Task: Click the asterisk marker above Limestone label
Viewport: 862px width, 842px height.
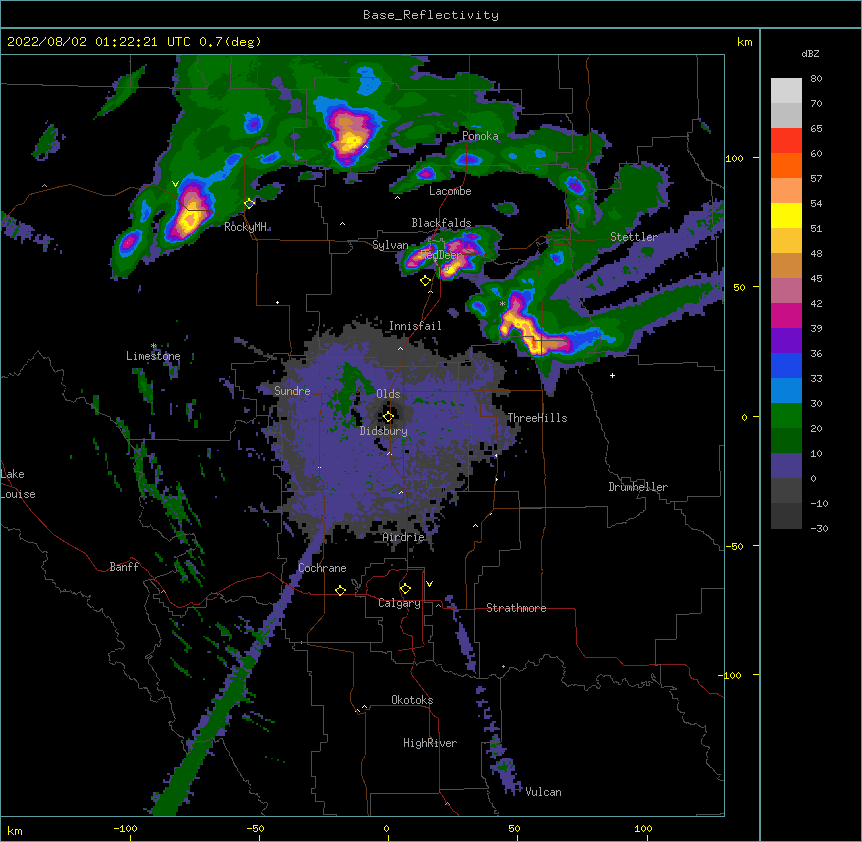Action: [x=154, y=346]
